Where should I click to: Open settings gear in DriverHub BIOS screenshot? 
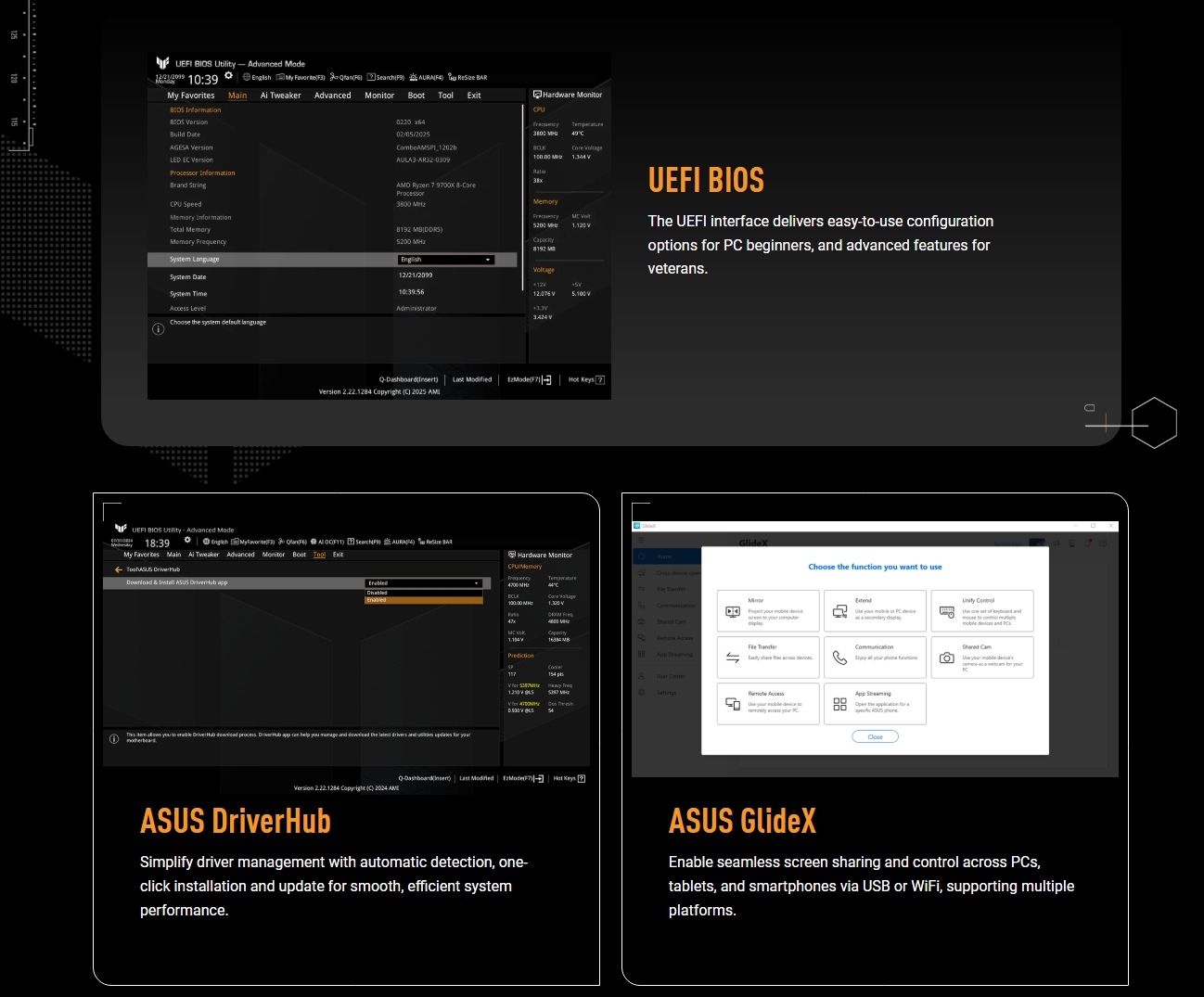(x=187, y=540)
